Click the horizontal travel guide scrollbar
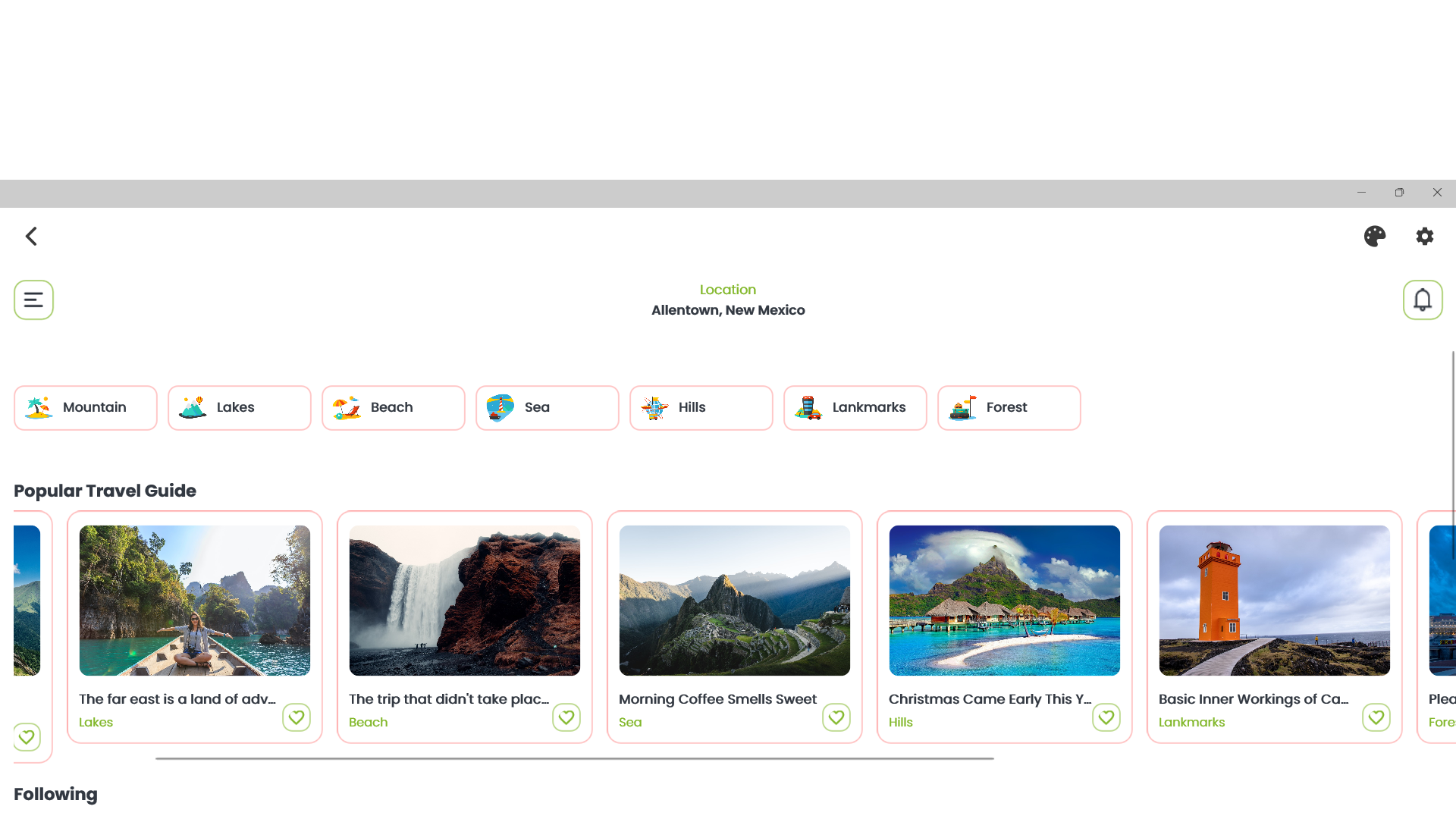Image resolution: width=1456 pixels, height=819 pixels. (574, 758)
